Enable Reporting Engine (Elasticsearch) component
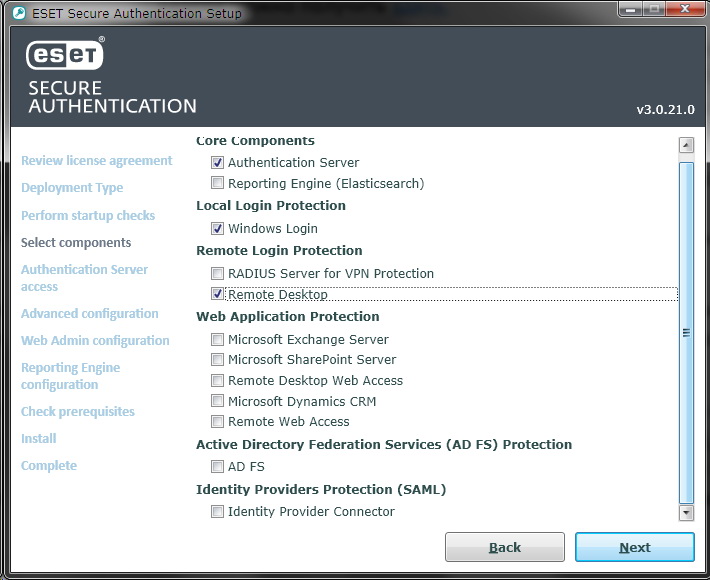Viewport: 710px width, 580px height. (x=217, y=183)
